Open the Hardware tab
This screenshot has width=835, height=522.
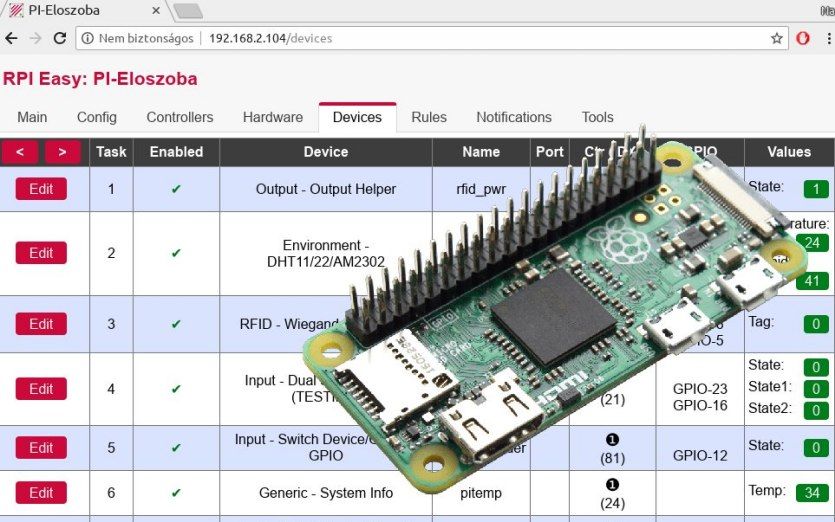[273, 117]
